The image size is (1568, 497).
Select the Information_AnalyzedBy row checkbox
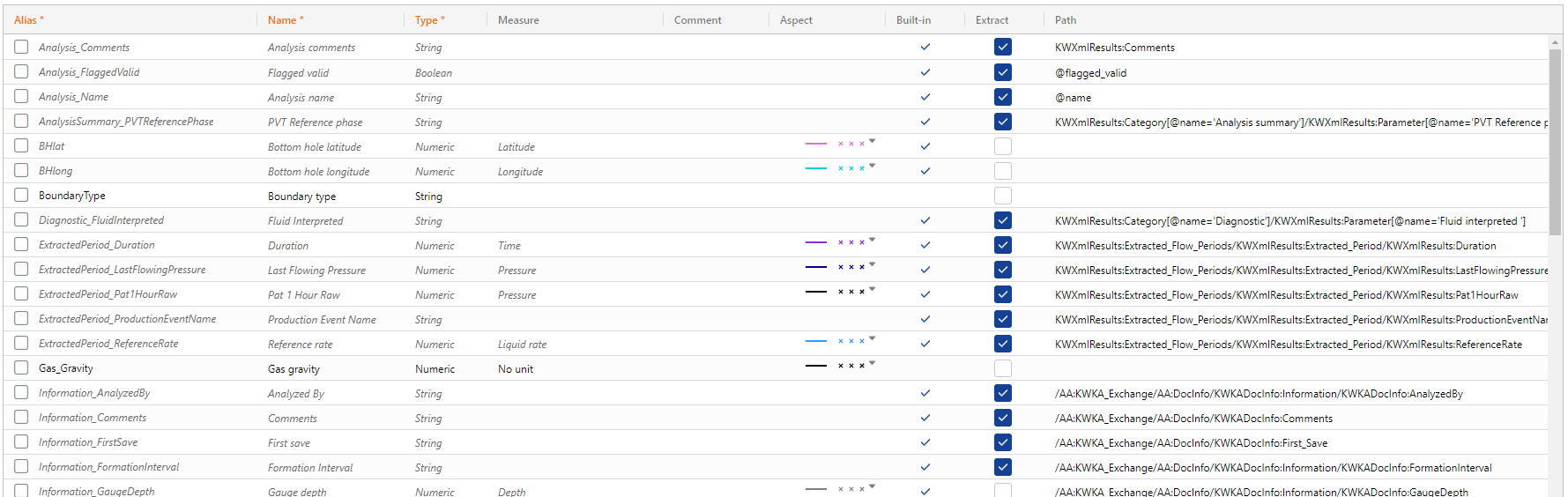pos(21,392)
